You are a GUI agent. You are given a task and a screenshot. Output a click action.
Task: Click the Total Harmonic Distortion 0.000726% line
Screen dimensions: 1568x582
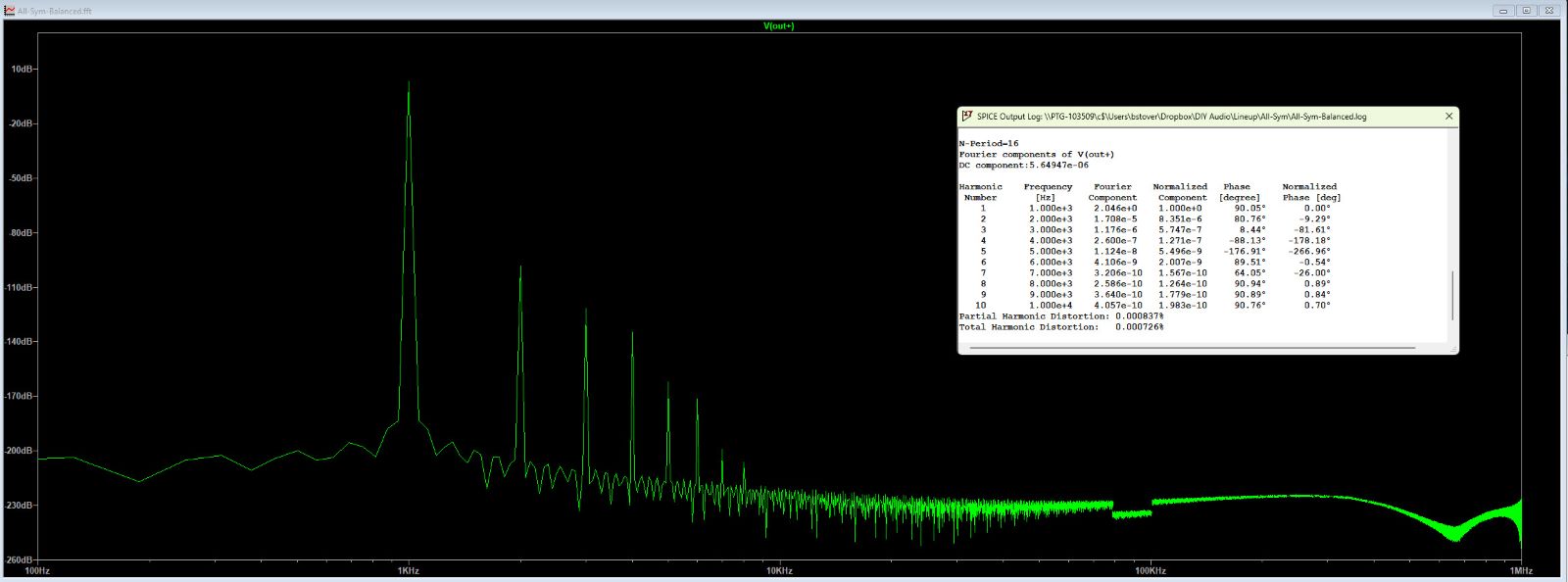tap(1061, 327)
